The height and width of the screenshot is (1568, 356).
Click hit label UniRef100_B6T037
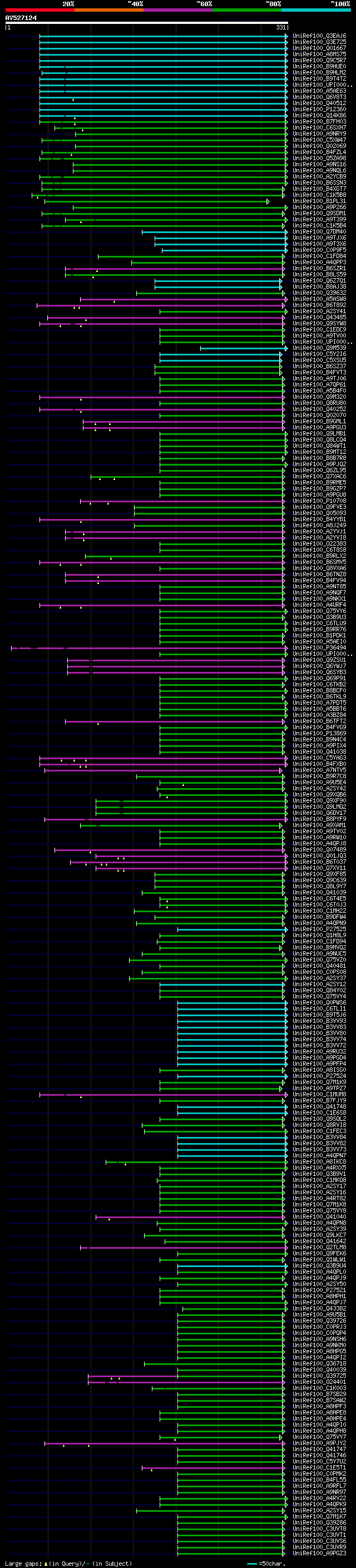pos(319,862)
